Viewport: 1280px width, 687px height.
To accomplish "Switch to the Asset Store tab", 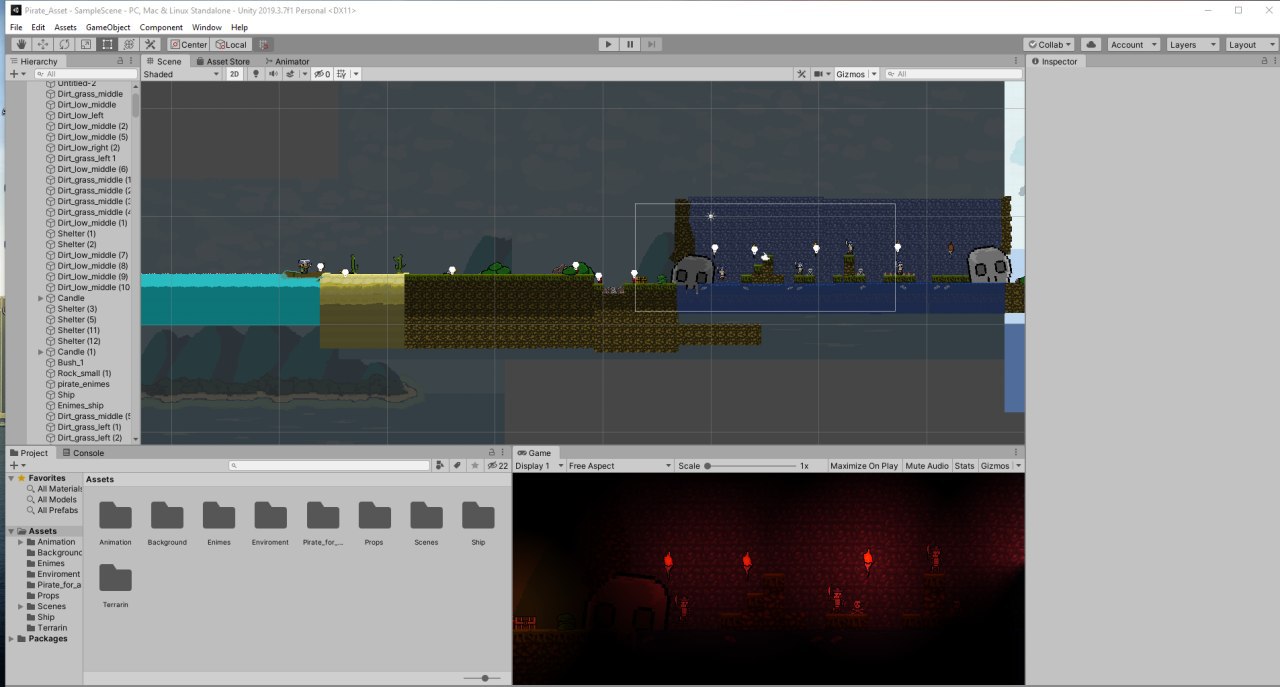I will point(222,61).
